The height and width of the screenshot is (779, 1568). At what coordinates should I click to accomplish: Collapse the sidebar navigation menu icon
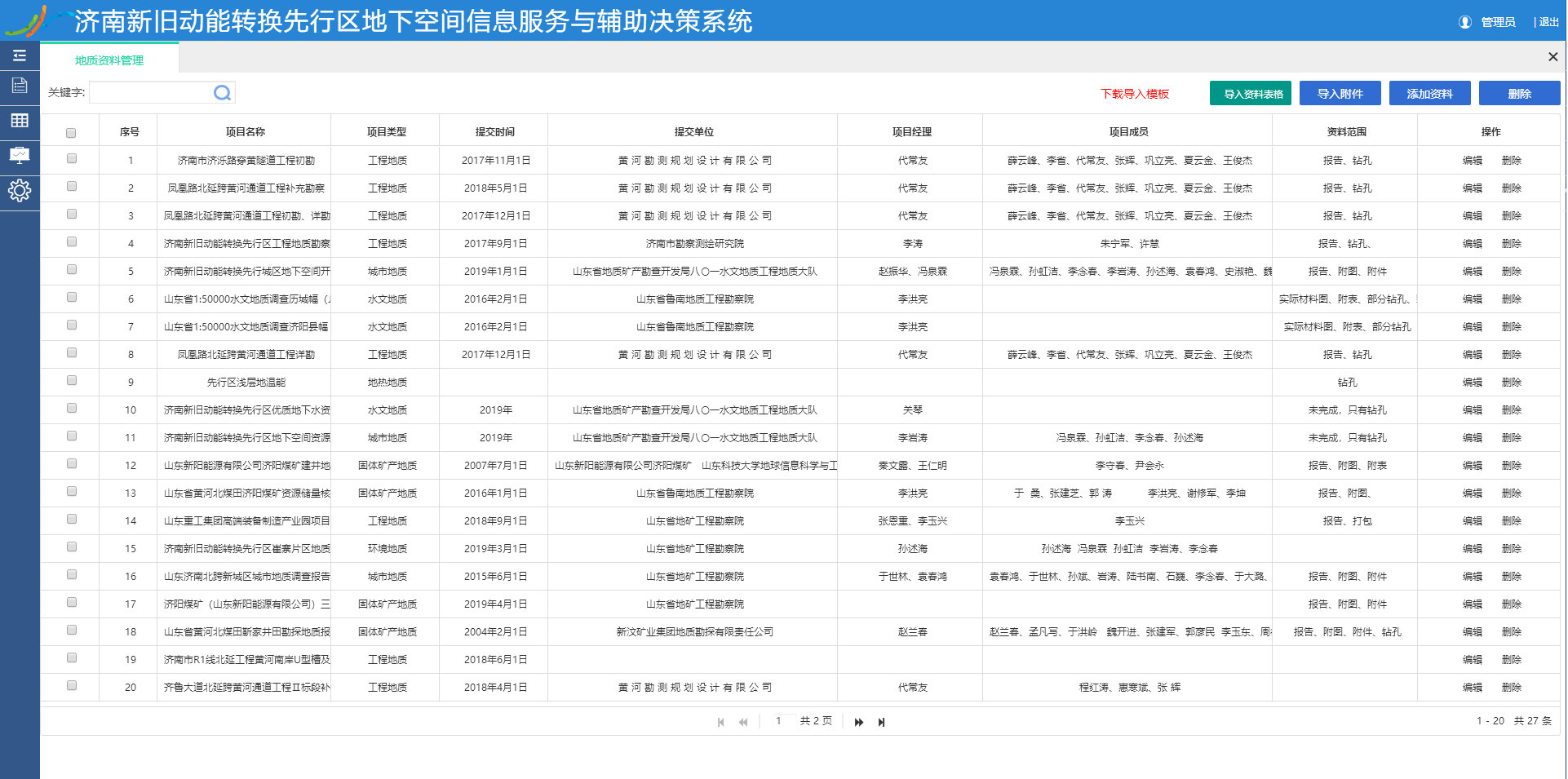pos(20,55)
